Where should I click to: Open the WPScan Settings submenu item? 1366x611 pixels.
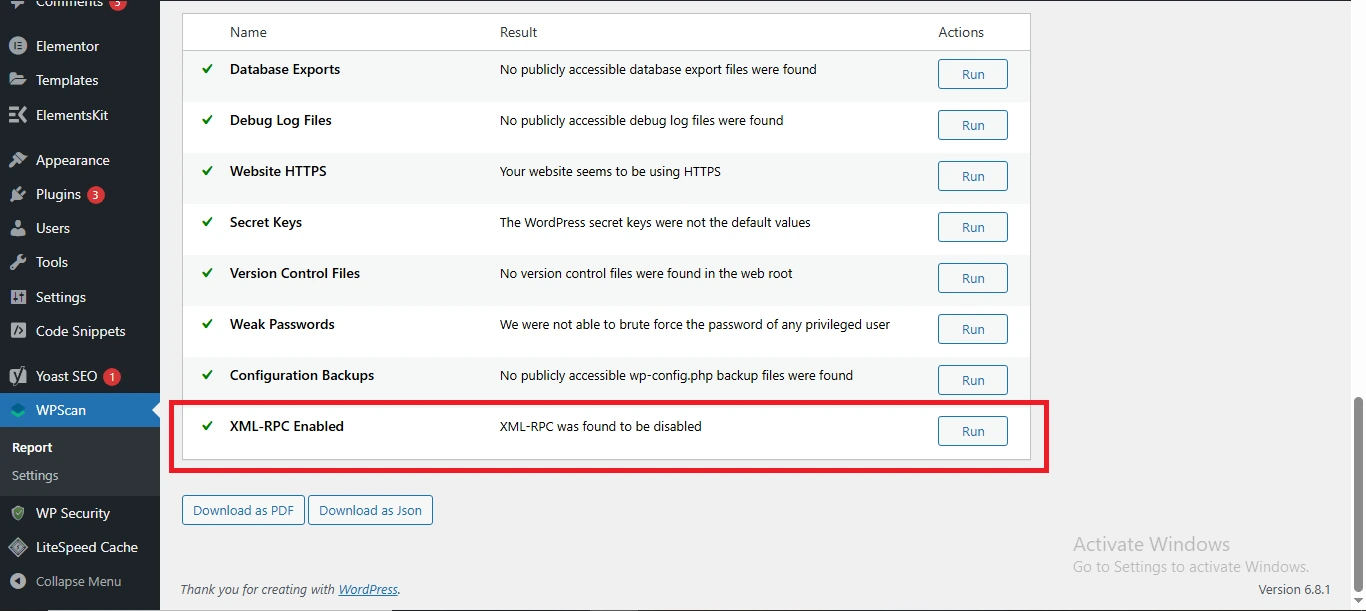tap(35, 476)
